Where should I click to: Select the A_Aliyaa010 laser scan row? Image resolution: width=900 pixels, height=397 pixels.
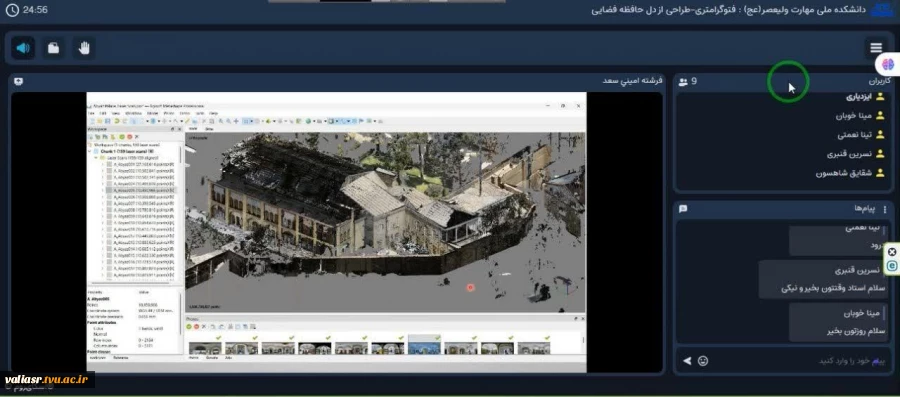point(141,223)
